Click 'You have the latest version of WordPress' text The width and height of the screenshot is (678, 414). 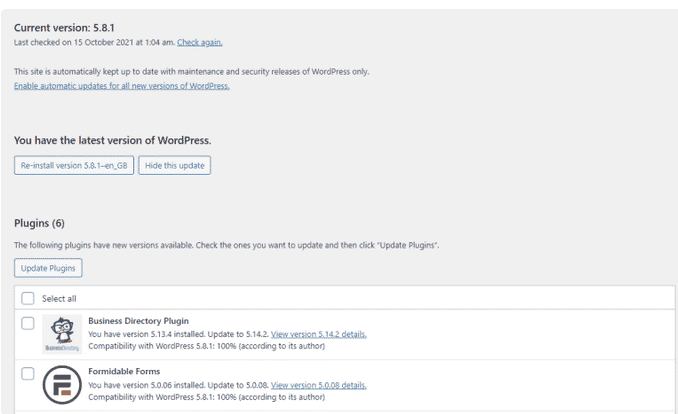(112, 140)
